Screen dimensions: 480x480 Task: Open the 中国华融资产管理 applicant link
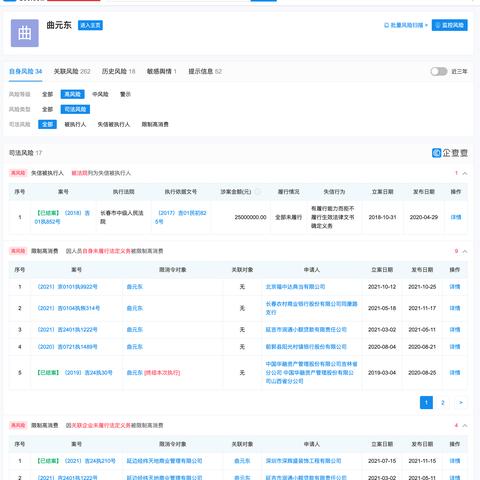pyautogui.click(x=311, y=372)
